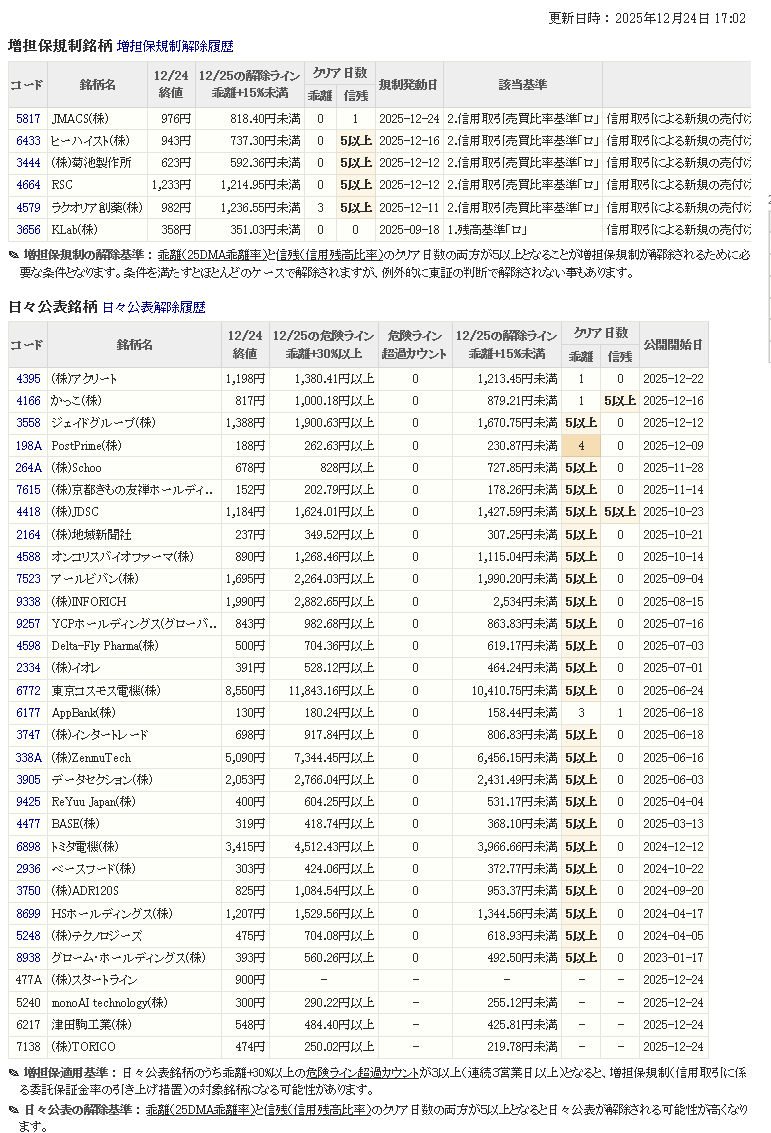
Task: Open code 3656 KLab link
Action: click(28, 229)
